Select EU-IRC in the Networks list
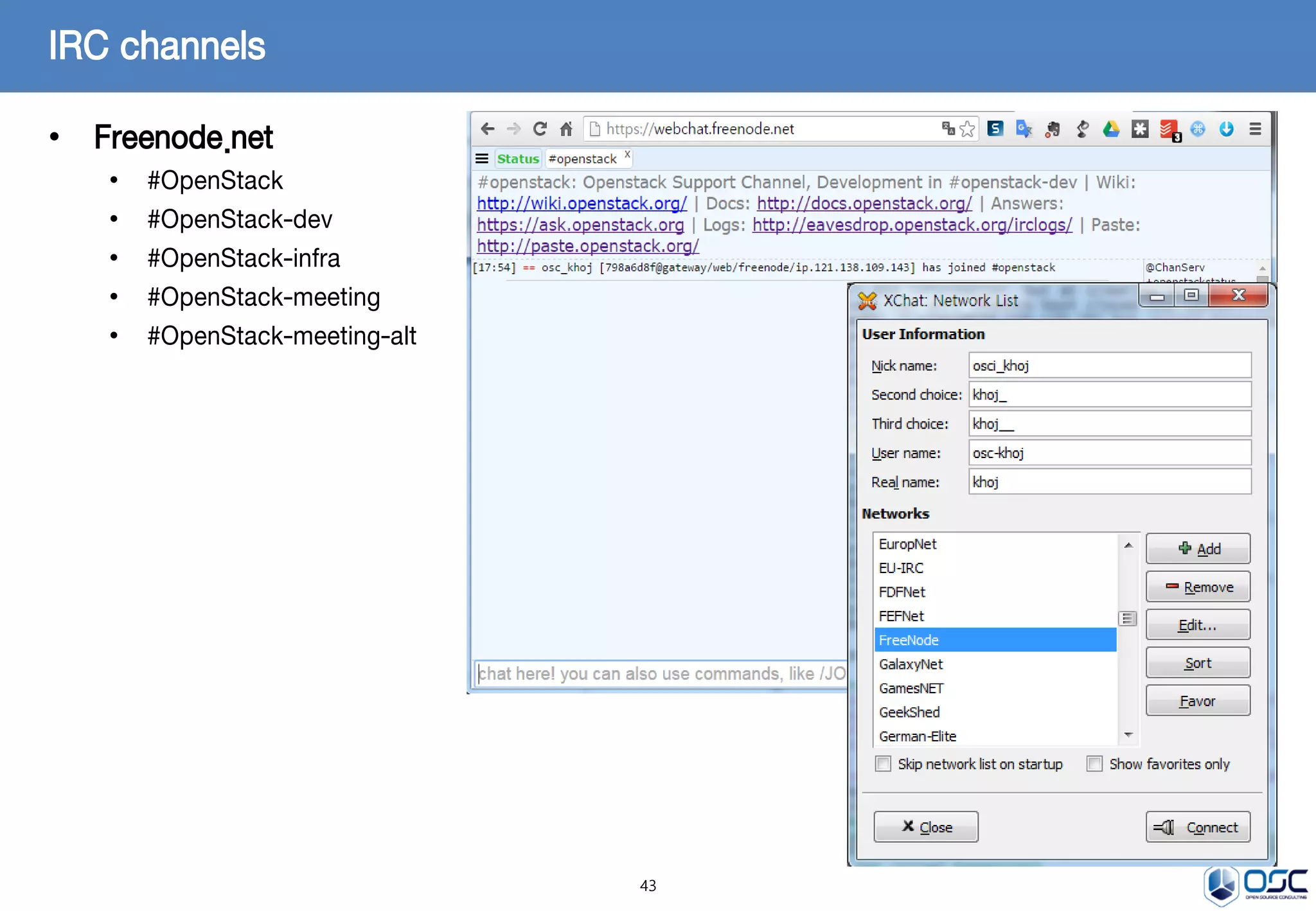 click(x=995, y=568)
